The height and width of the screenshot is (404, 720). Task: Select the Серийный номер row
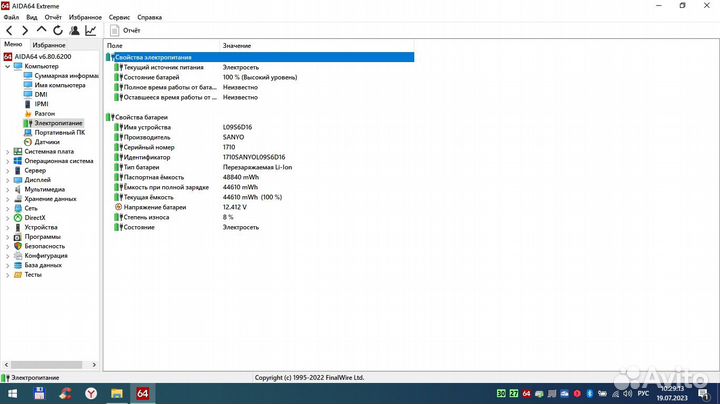click(260, 147)
